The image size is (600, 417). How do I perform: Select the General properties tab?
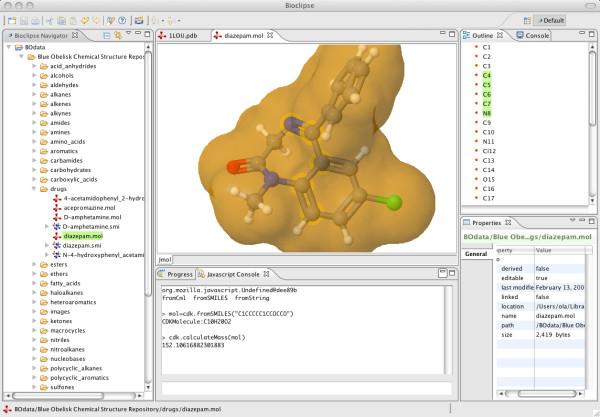point(475,254)
